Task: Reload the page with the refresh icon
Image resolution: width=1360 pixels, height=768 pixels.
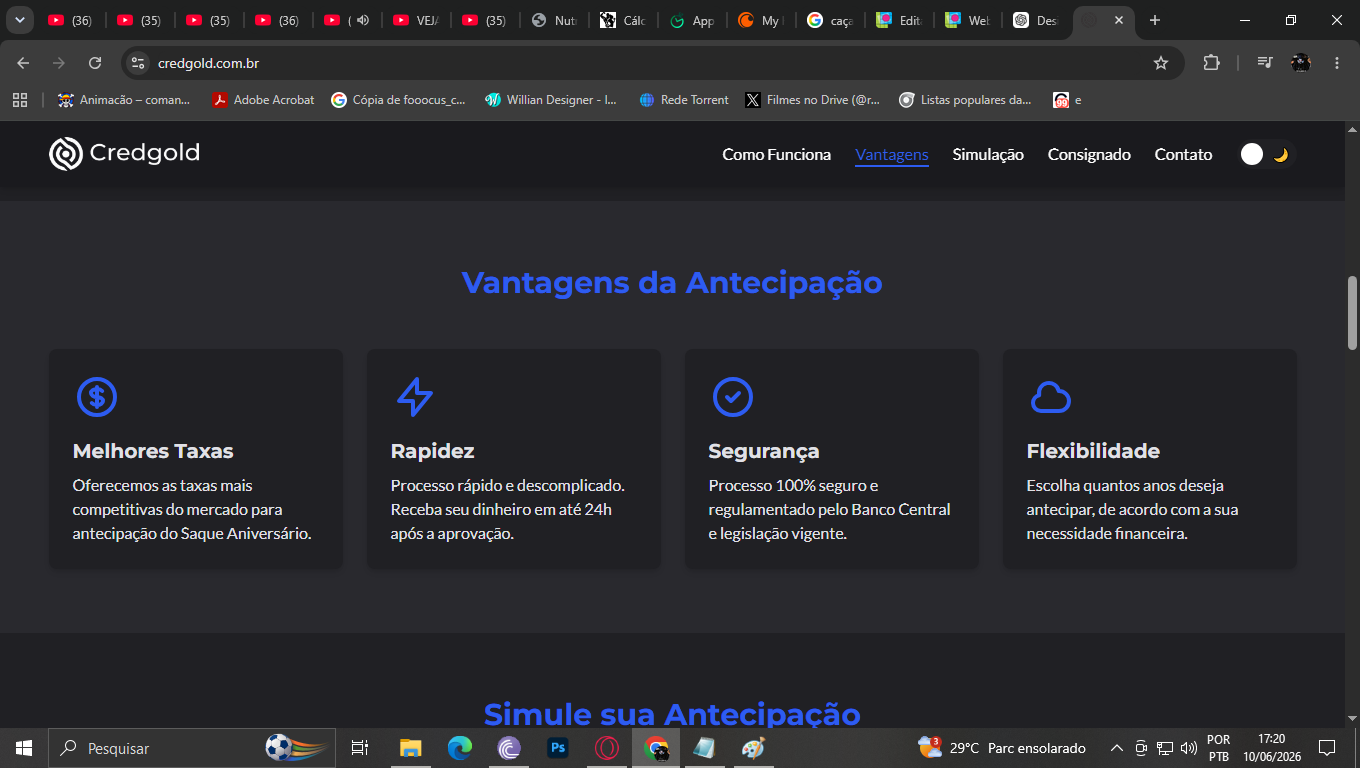Action: point(95,63)
